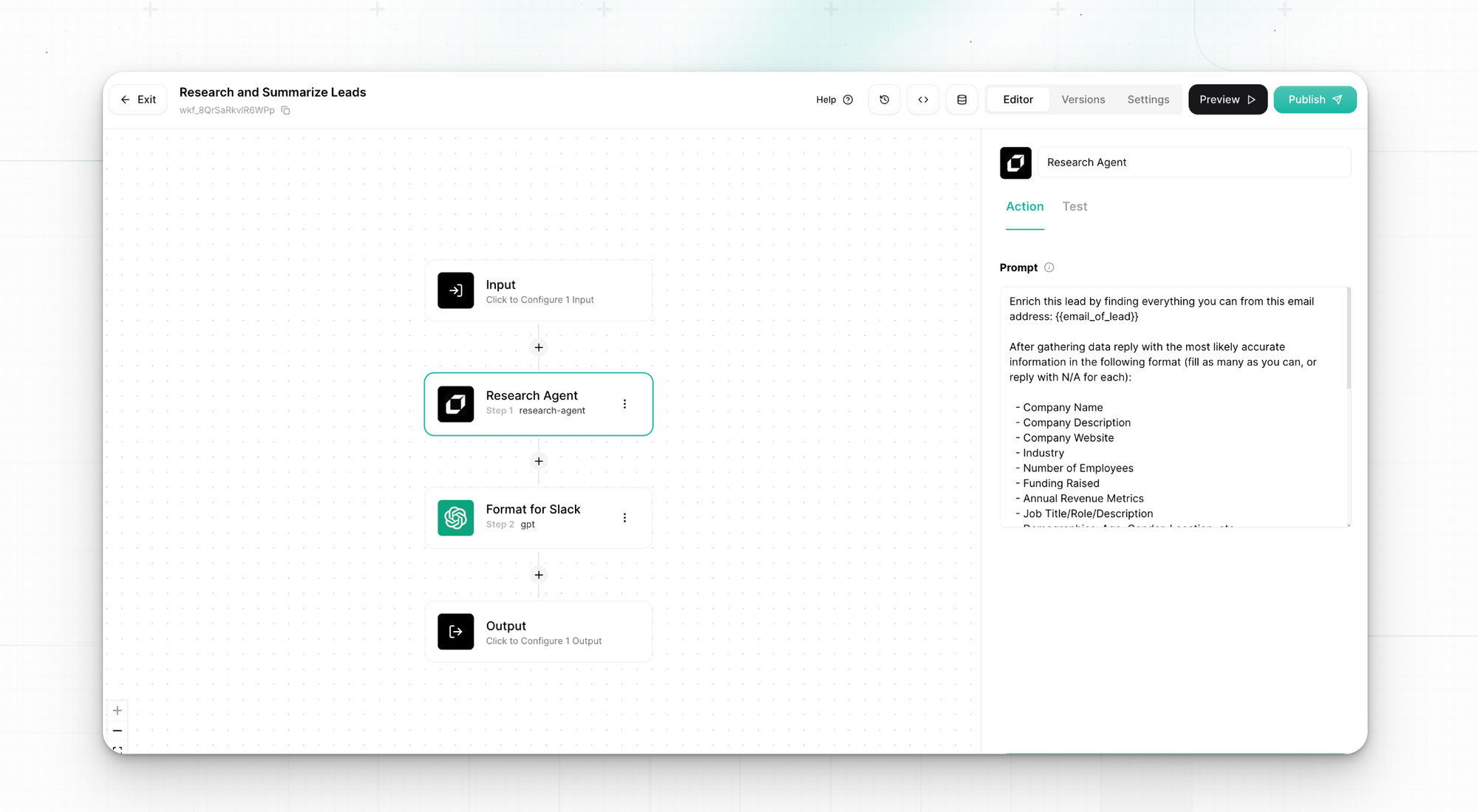1478x812 pixels.
Task: Add step before the Output node
Action: pyautogui.click(x=539, y=575)
